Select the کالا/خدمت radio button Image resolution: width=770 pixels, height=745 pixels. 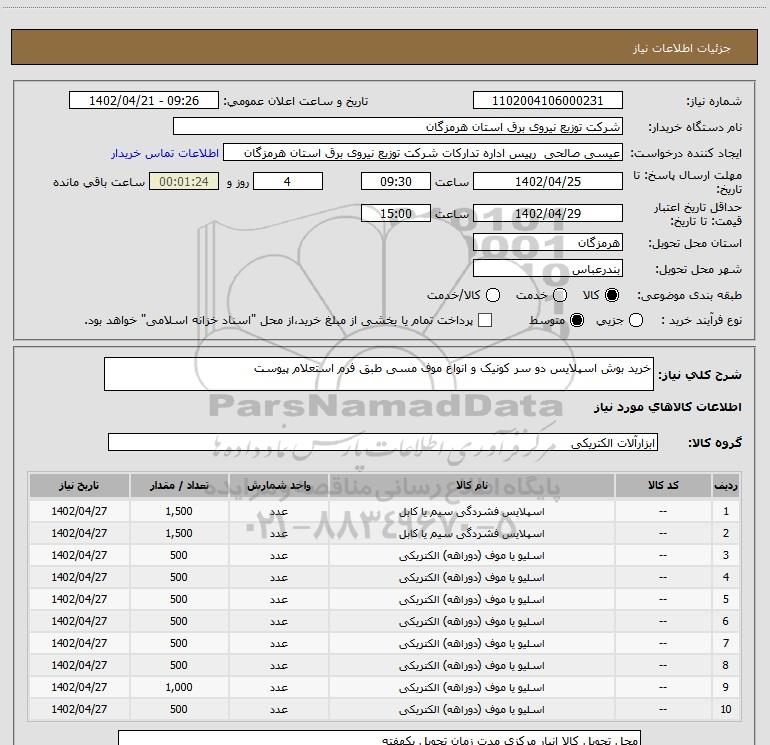(x=493, y=295)
